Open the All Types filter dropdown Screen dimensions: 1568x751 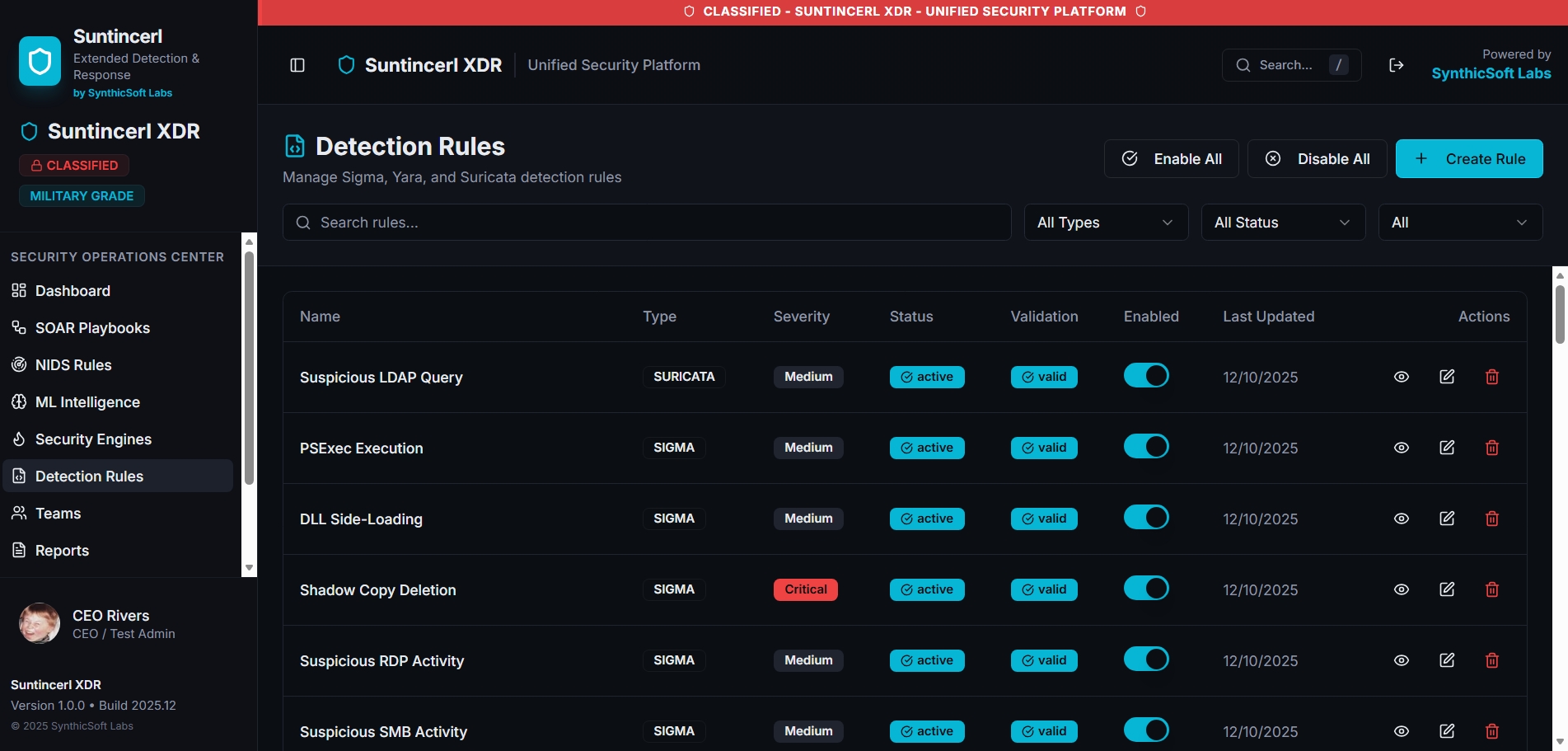[1105, 222]
